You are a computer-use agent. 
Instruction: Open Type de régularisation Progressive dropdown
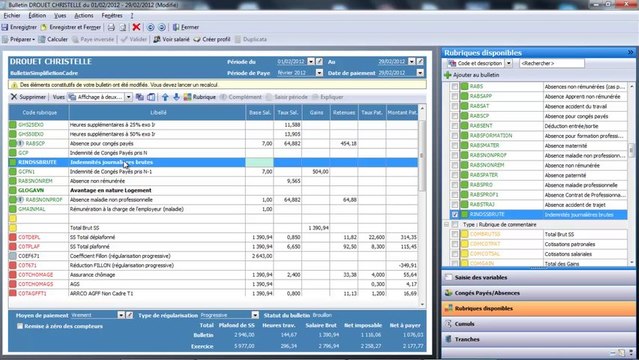pyautogui.click(x=255, y=315)
